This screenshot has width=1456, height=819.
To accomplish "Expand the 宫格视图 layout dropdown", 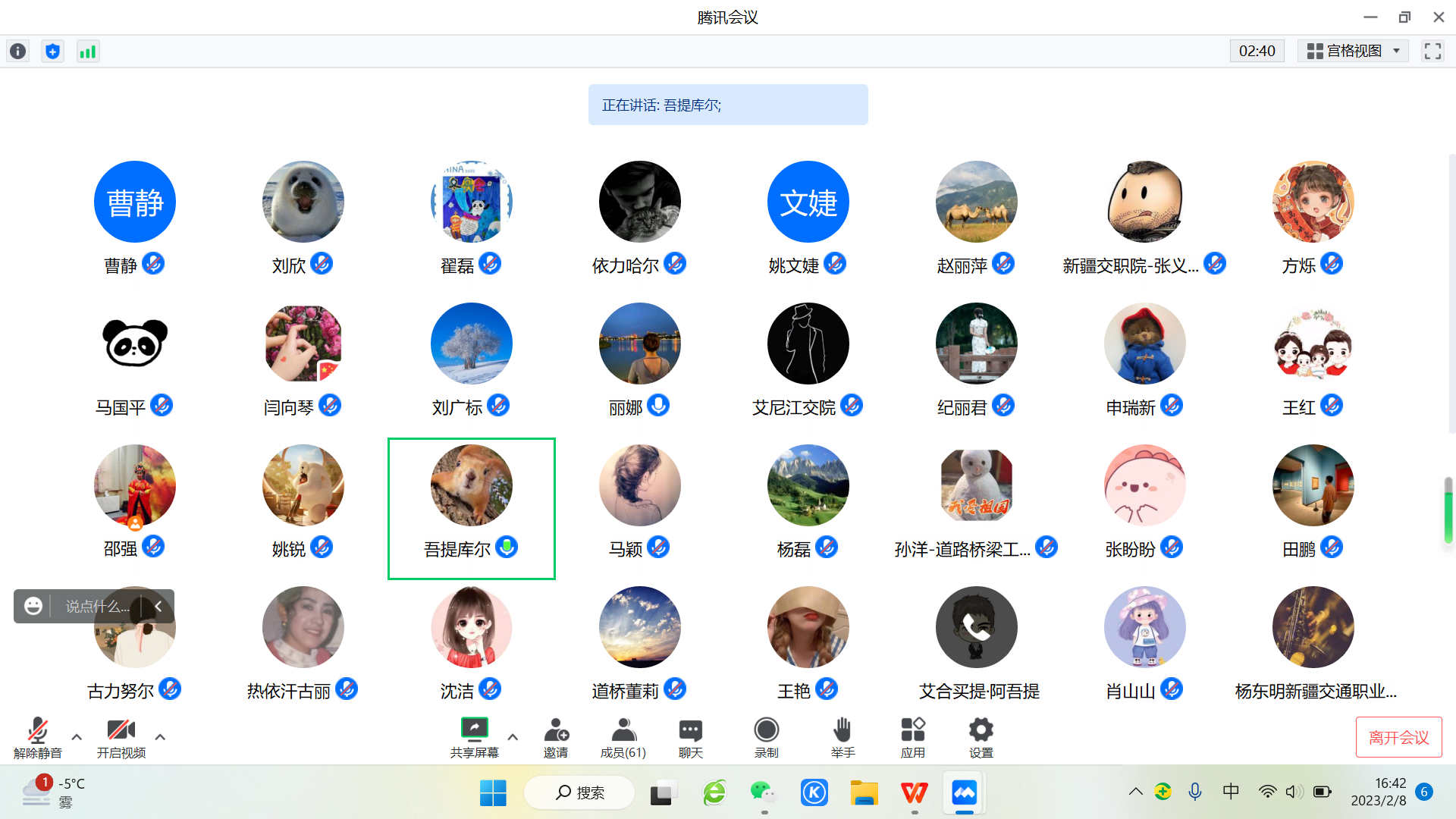I will pos(1354,52).
